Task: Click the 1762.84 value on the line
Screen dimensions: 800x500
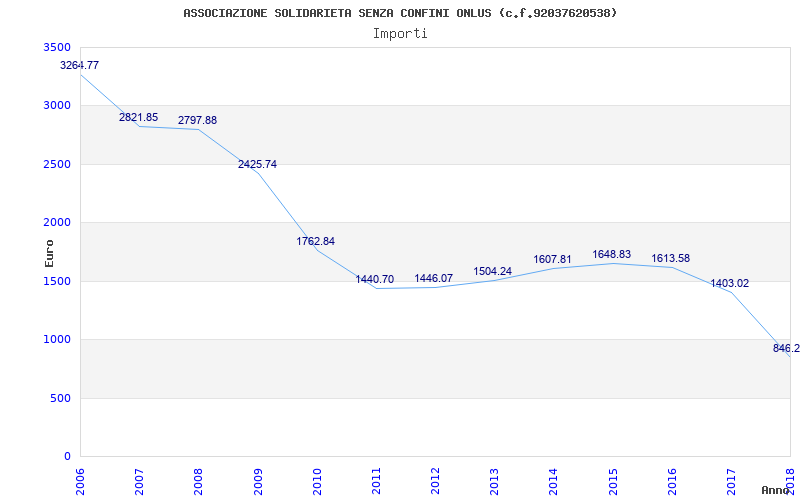Action: point(316,241)
